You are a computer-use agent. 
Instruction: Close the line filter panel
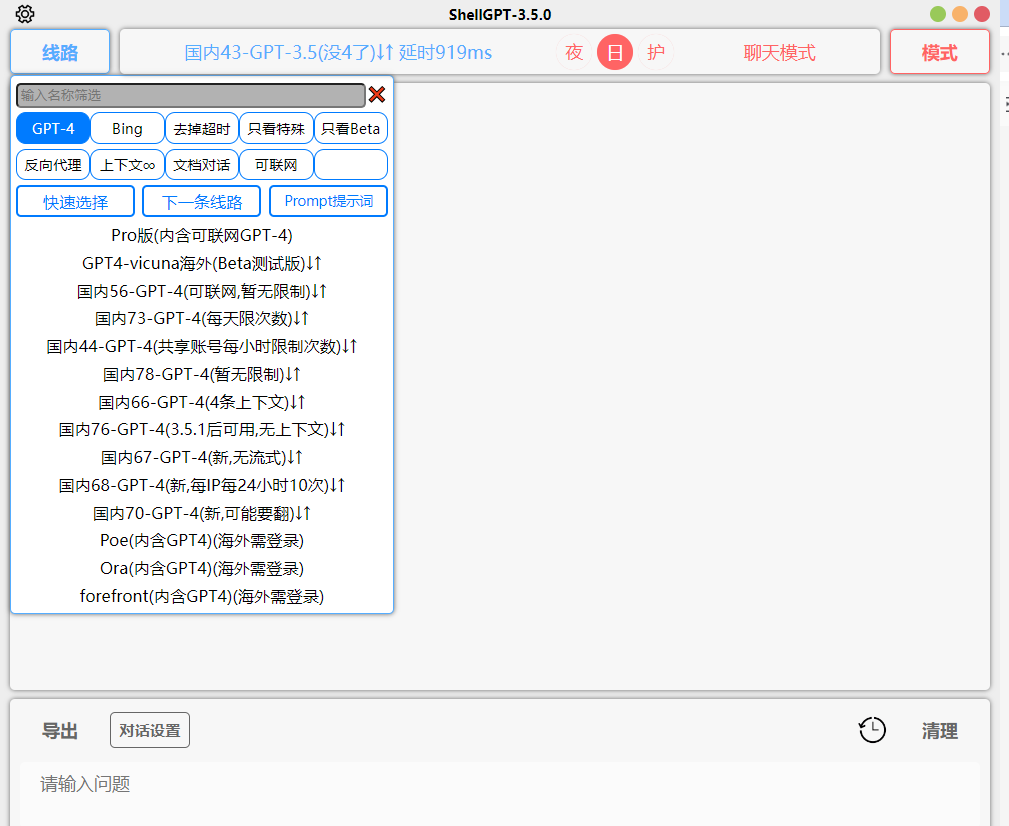pyautogui.click(x=377, y=95)
